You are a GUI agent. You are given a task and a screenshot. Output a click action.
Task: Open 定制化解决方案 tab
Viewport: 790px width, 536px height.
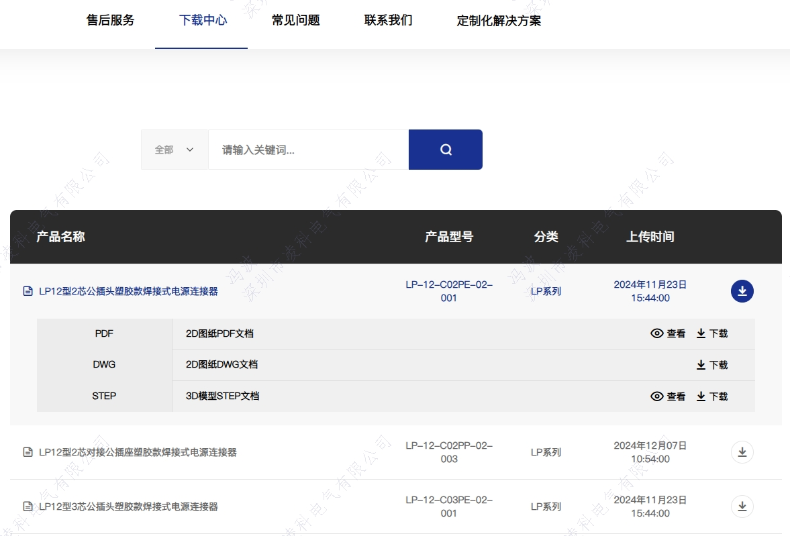click(499, 20)
